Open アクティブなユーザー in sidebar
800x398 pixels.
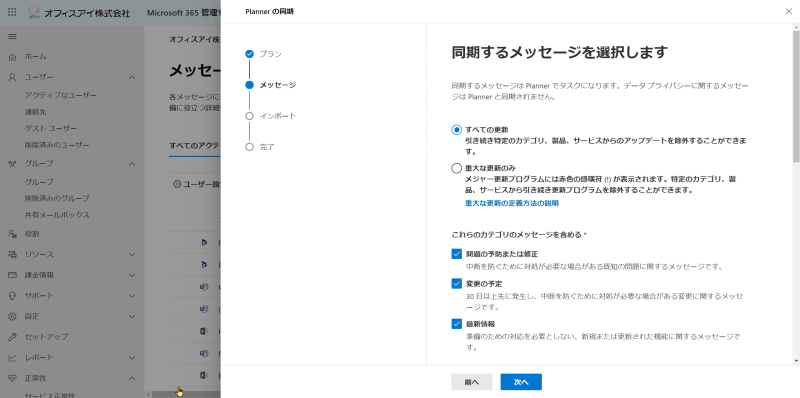[x=61, y=95]
